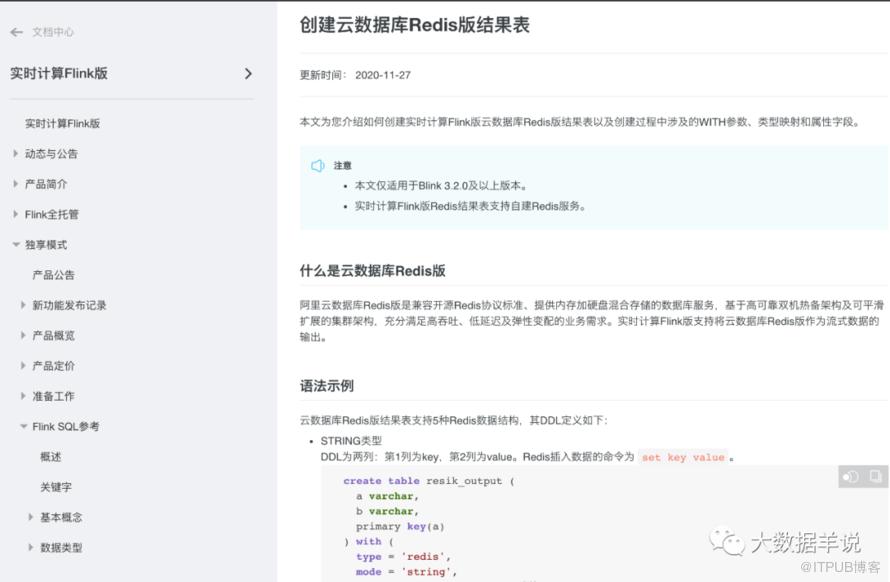Expand the 准备工作 tree node
This screenshot has height=582, width=890.
[23, 396]
